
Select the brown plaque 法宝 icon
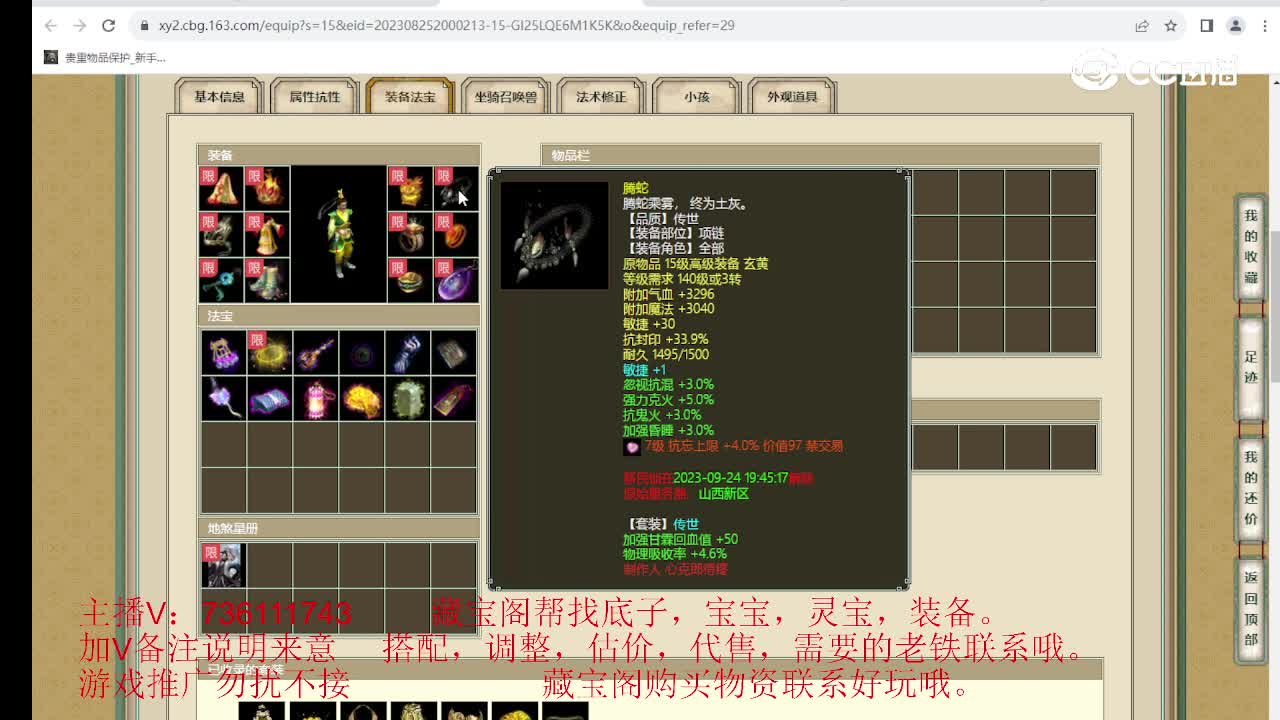(x=453, y=398)
